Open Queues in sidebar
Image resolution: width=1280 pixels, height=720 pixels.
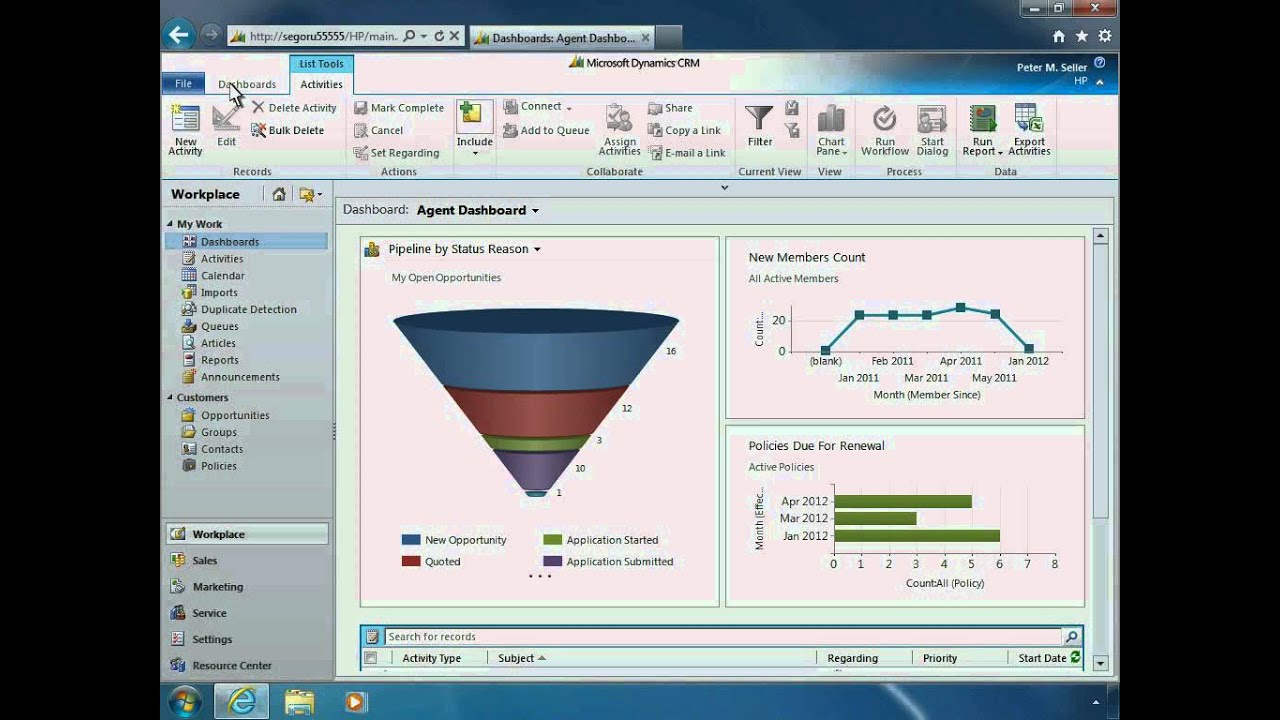(219, 326)
